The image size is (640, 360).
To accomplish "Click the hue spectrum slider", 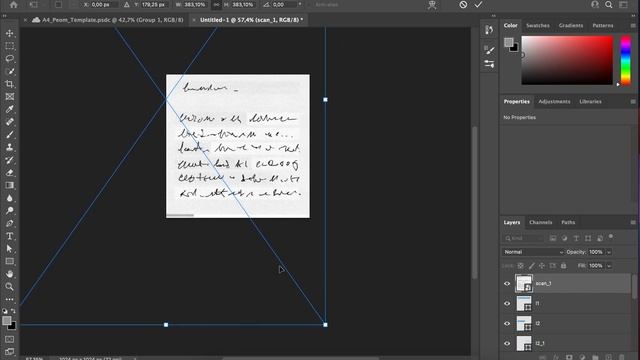I will pos(626,60).
